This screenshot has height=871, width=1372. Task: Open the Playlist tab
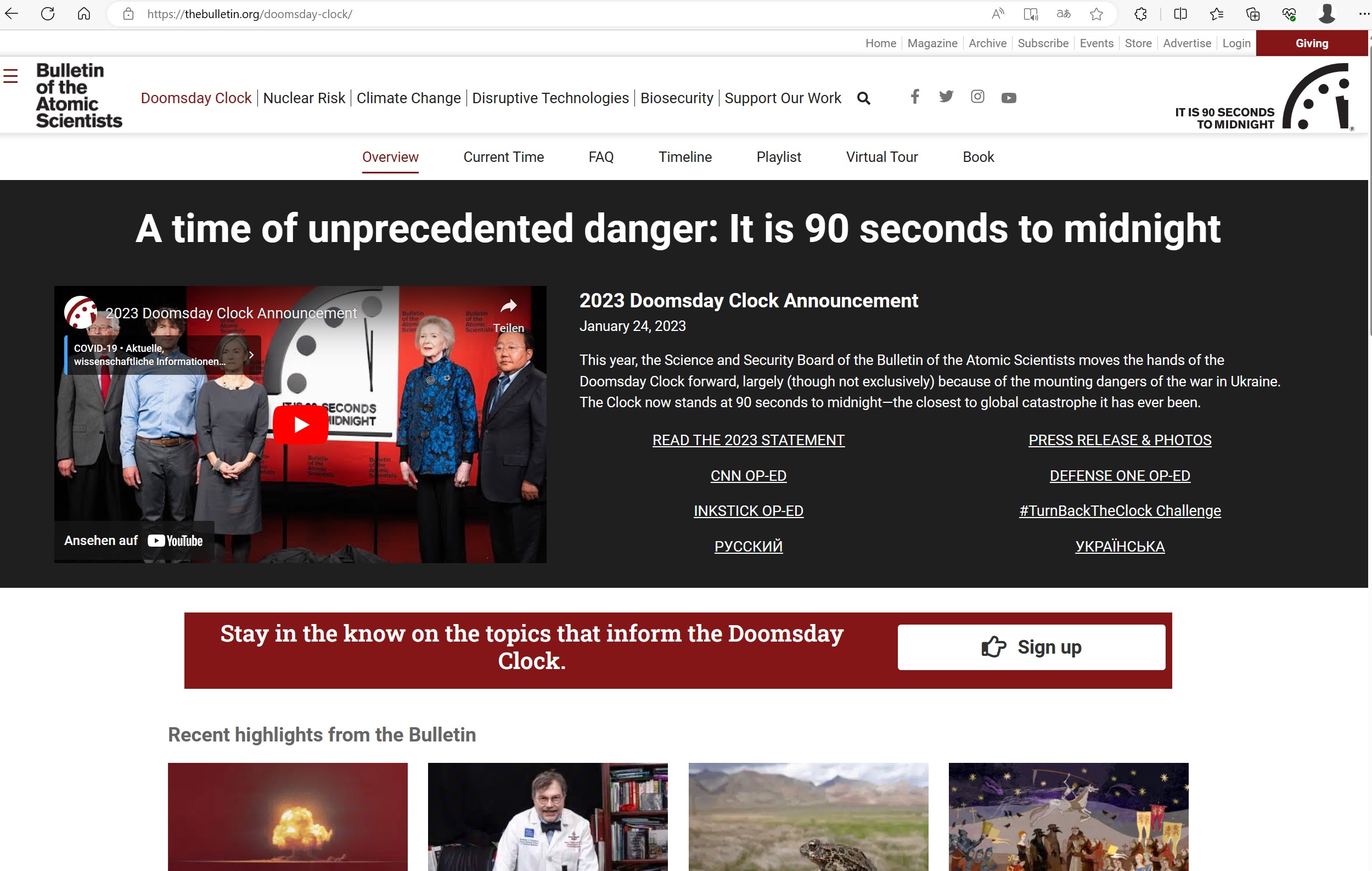(778, 156)
